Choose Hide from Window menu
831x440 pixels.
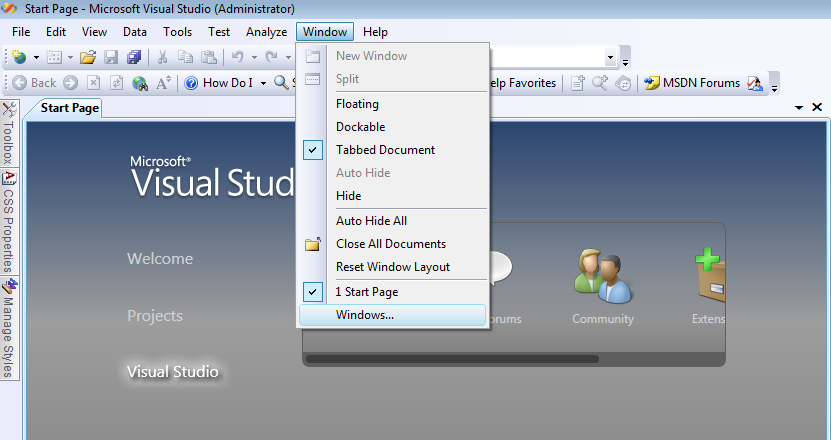[x=393, y=196]
